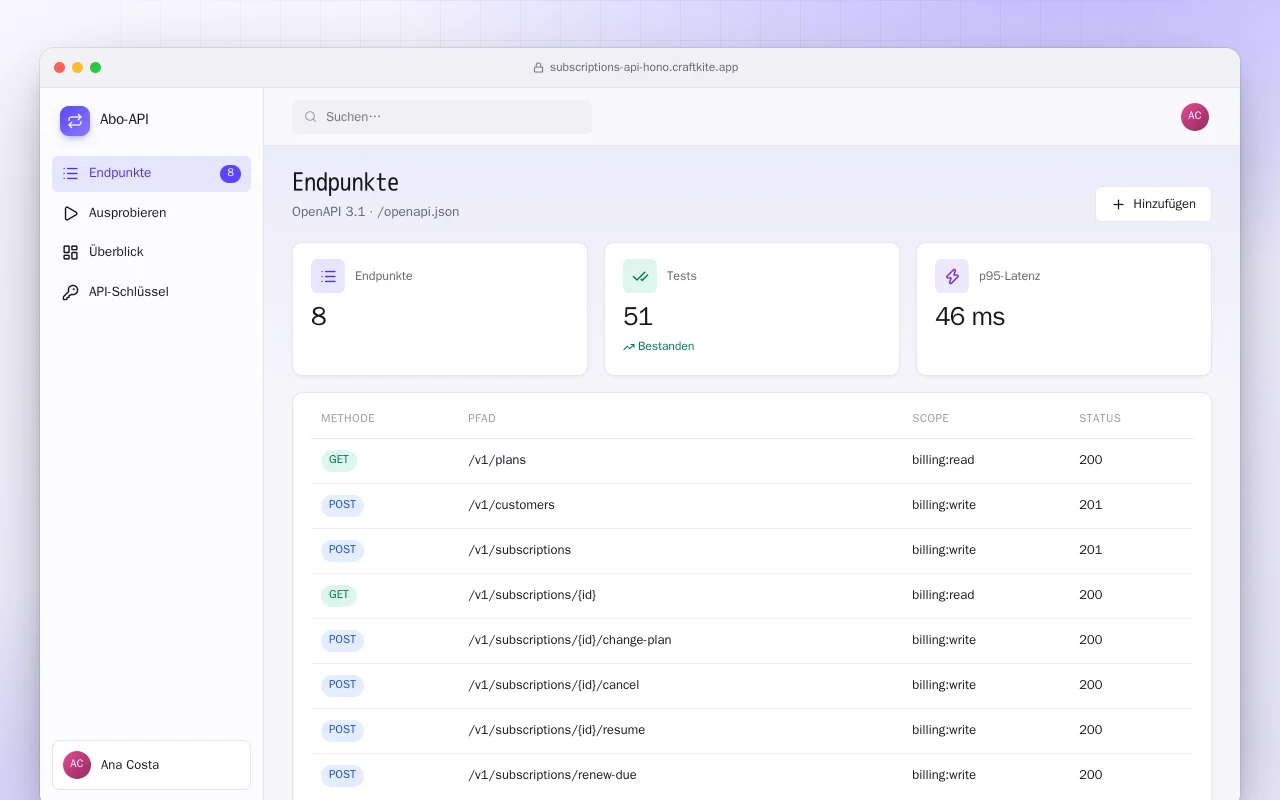Click the POST badge for /v1/customers
The image size is (1280, 800).
342,505
